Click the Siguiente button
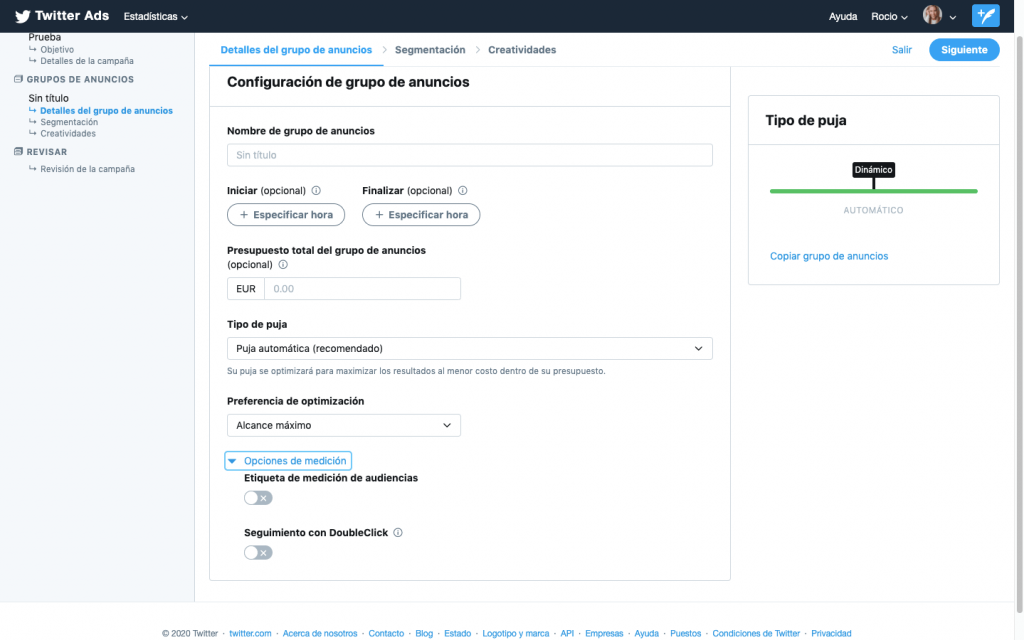This screenshot has width=1024, height=640. [963, 49]
